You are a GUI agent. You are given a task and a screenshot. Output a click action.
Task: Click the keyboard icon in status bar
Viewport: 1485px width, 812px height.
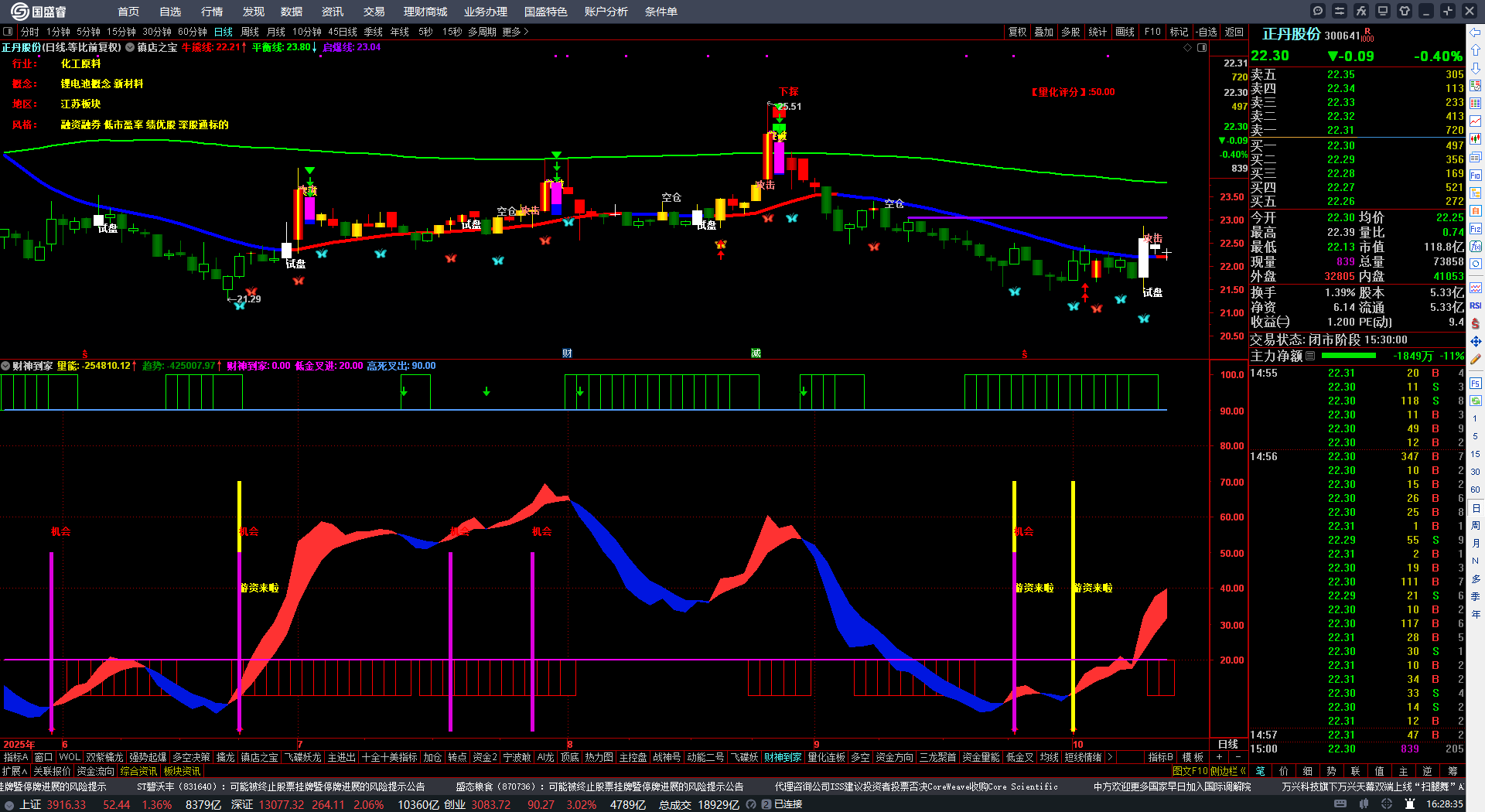(x=1340, y=804)
